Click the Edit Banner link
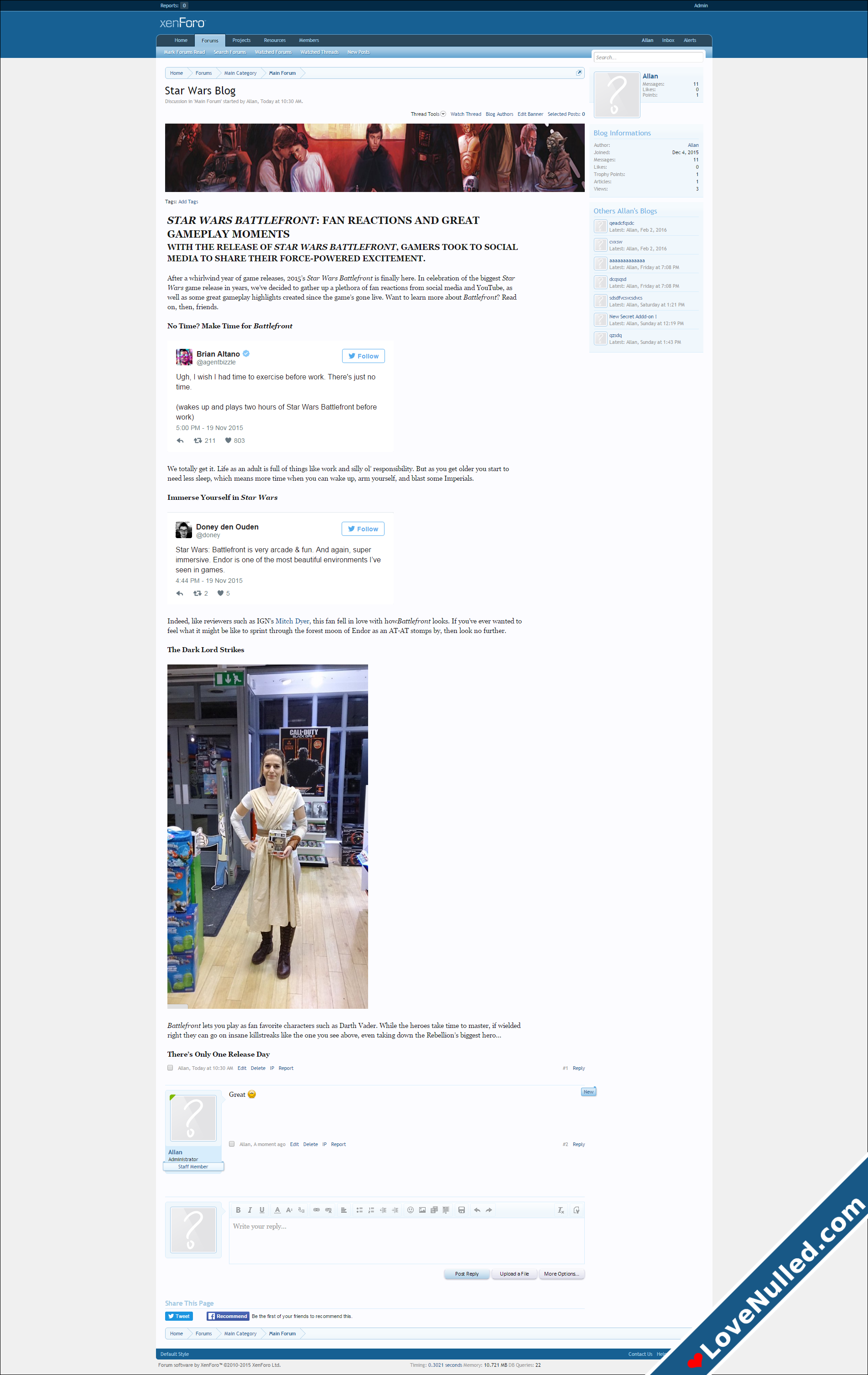868x1375 pixels. (x=530, y=114)
